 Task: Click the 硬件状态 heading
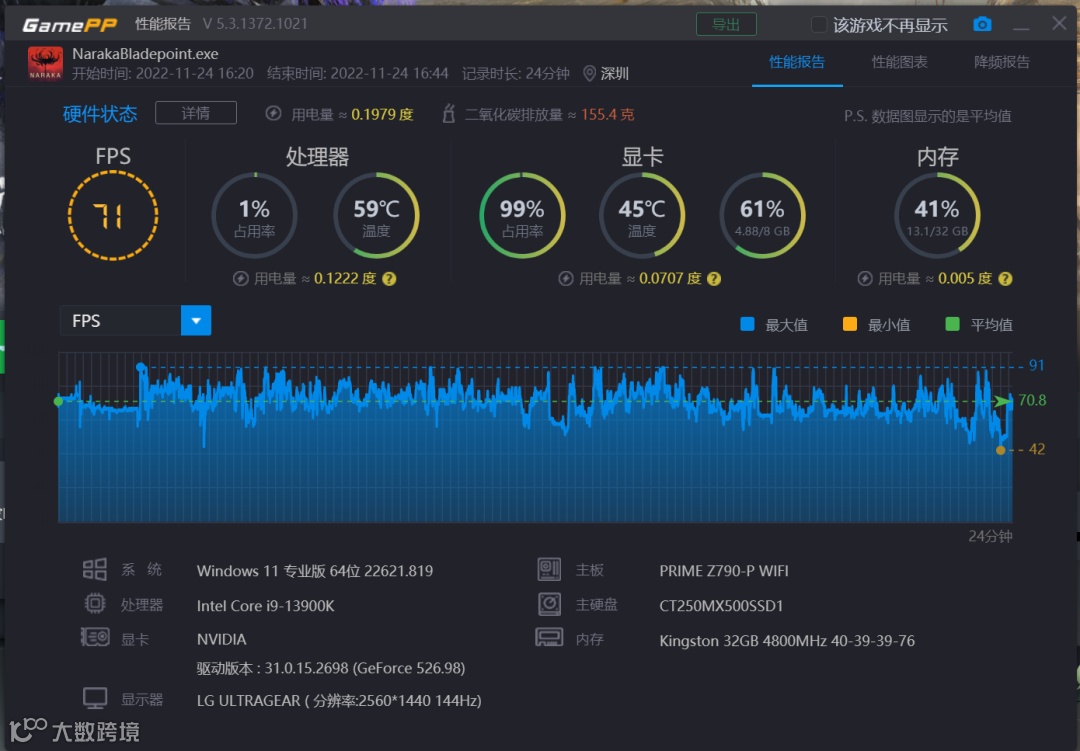point(100,114)
